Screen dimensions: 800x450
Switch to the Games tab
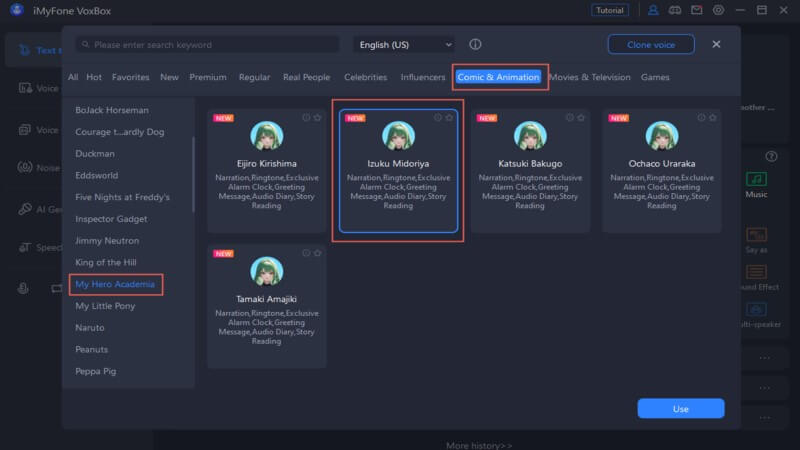coord(655,77)
